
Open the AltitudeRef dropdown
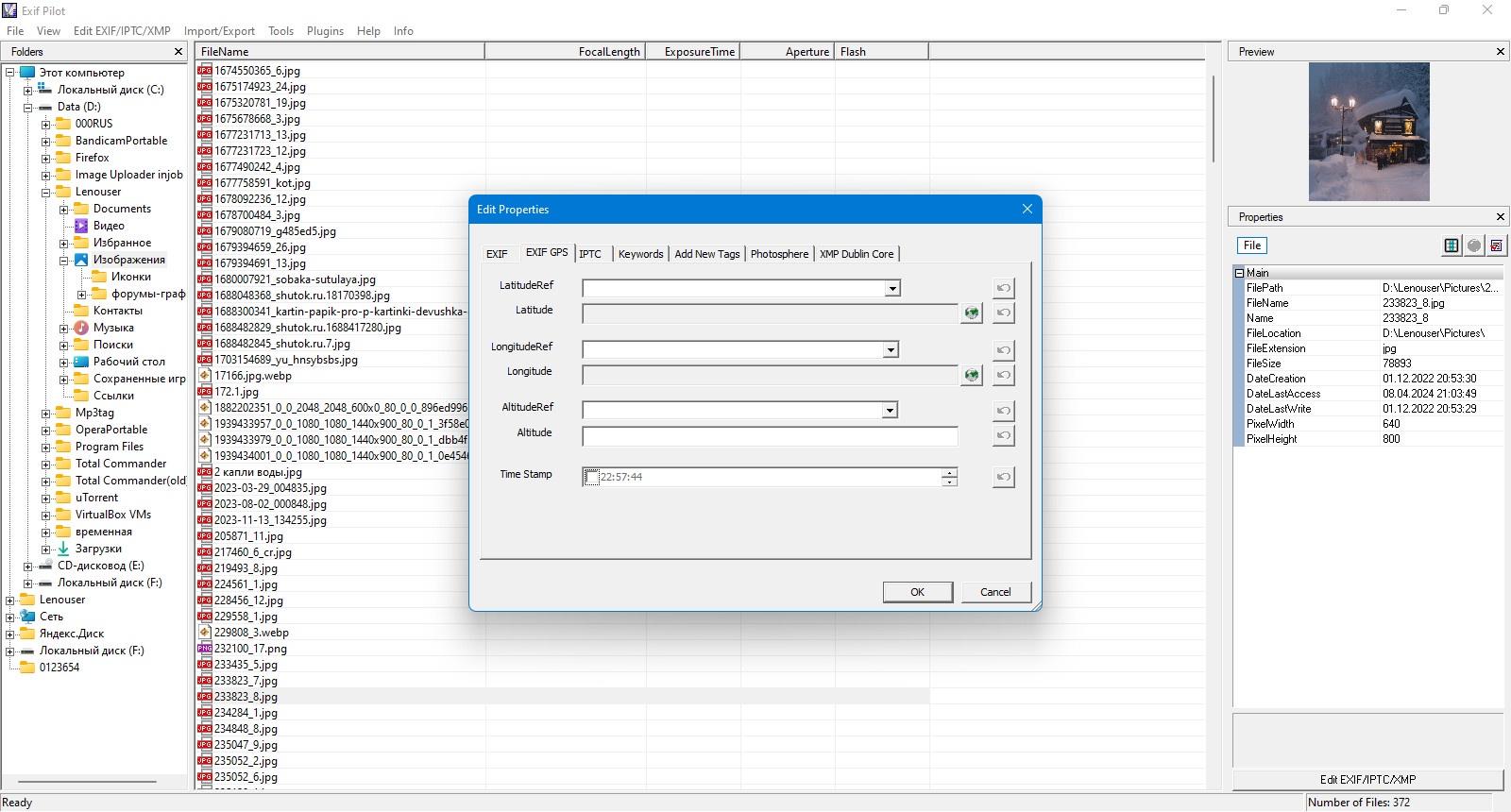point(890,410)
